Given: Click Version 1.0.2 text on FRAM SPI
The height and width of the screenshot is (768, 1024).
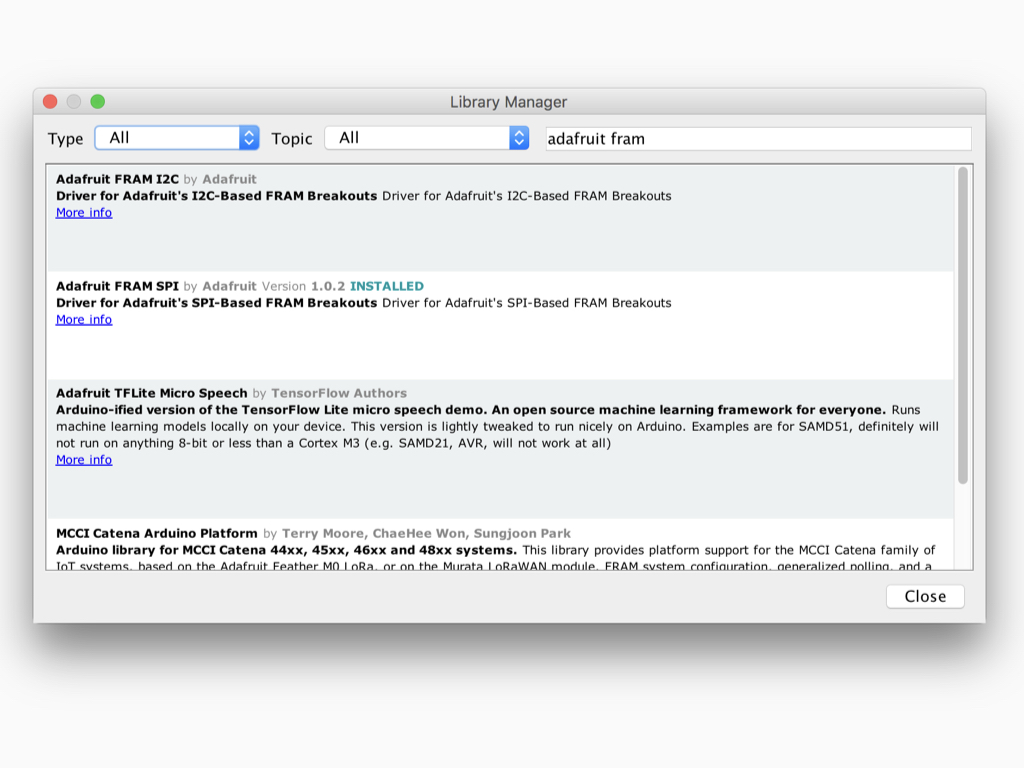Looking at the screenshot, I should 303,286.
